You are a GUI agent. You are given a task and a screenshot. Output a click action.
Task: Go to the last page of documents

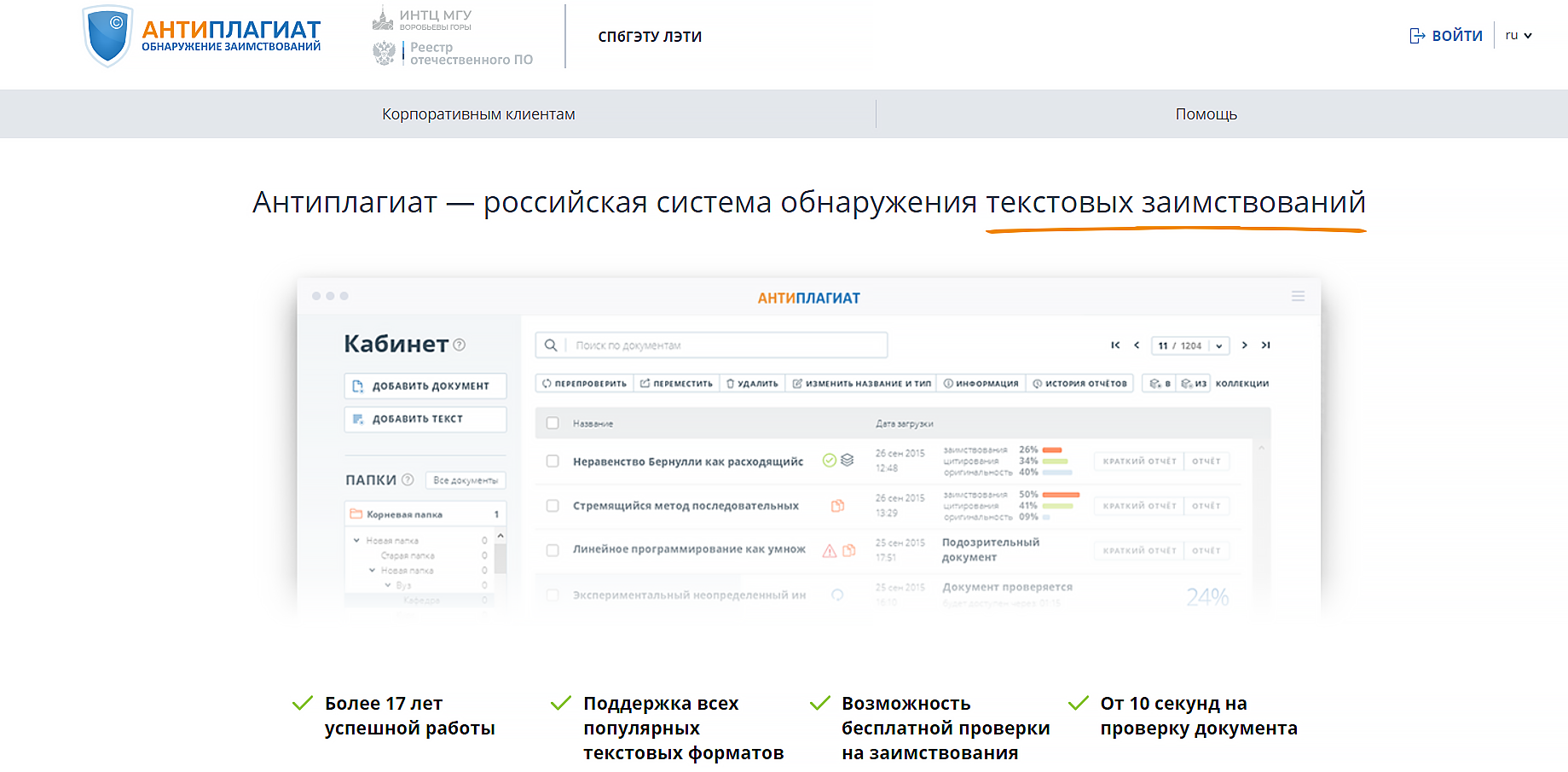(x=1266, y=345)
